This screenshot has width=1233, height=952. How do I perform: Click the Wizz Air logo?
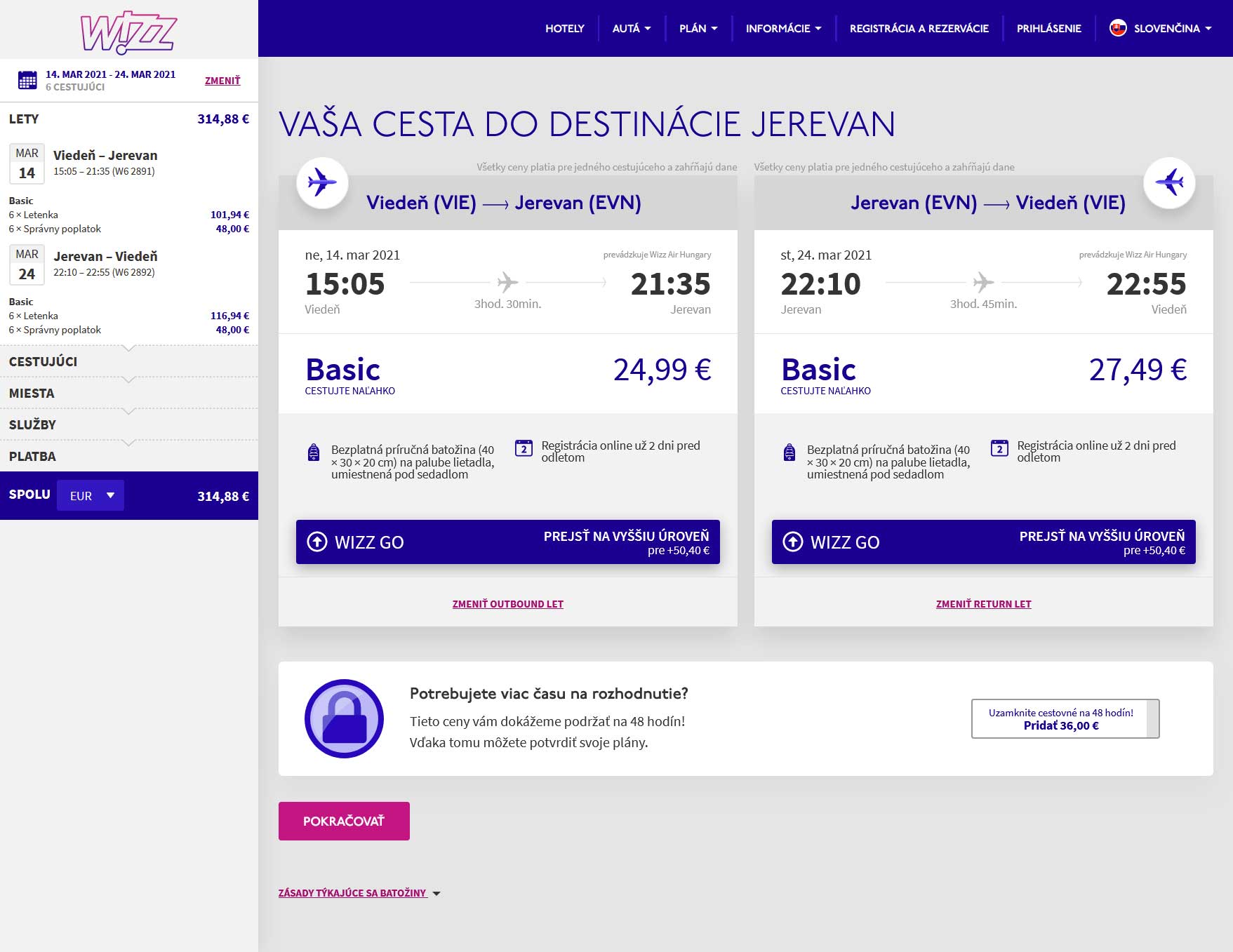[x=128, y=32]
